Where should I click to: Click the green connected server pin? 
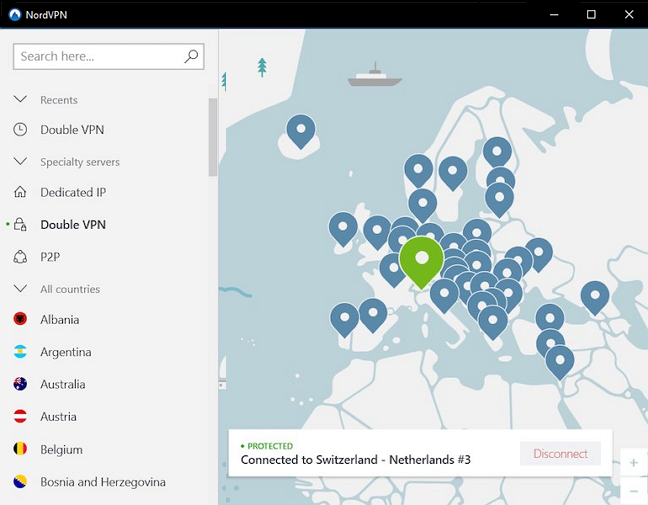[422, 262]
